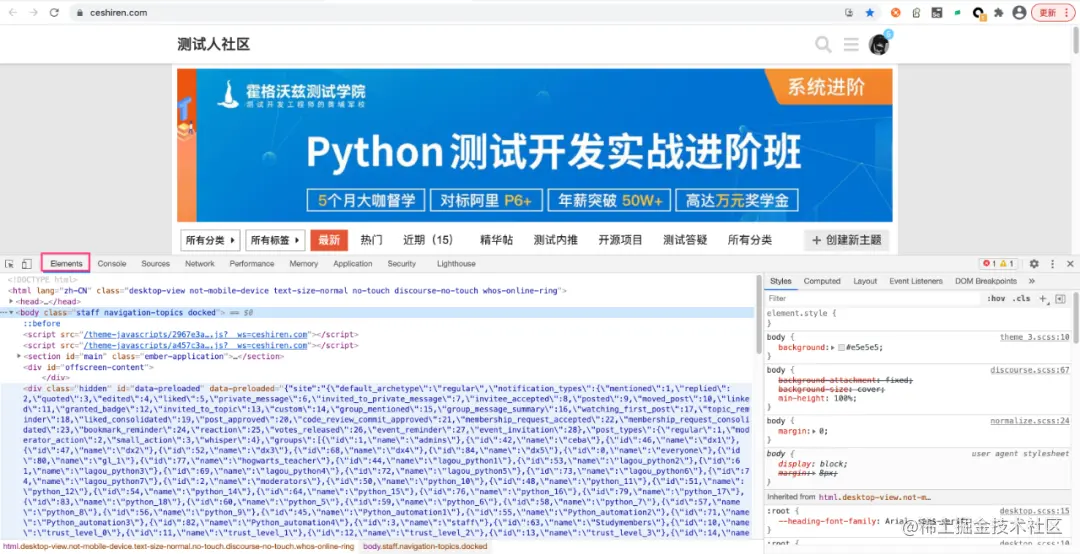Reload the page with the refresh icon
The height and width of the screenshot is (554, 1080).
[54, 12]
